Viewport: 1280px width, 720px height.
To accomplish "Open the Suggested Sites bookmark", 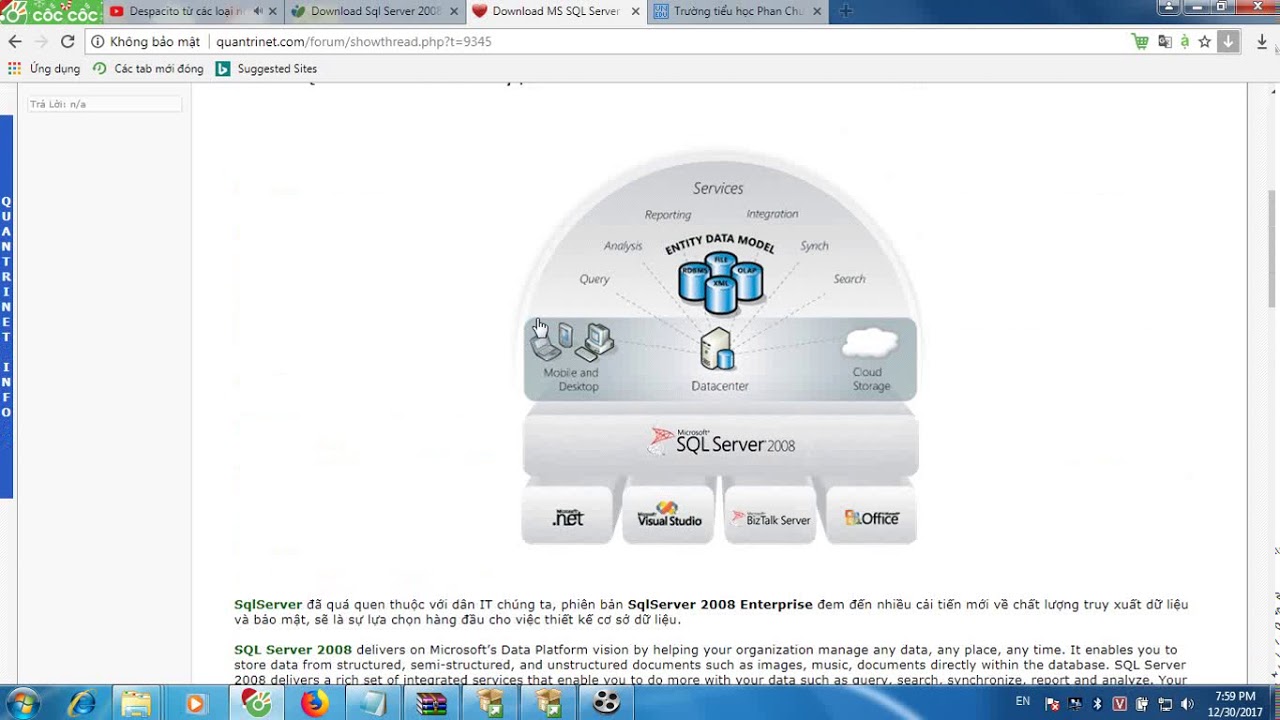I will coord(267,69).
